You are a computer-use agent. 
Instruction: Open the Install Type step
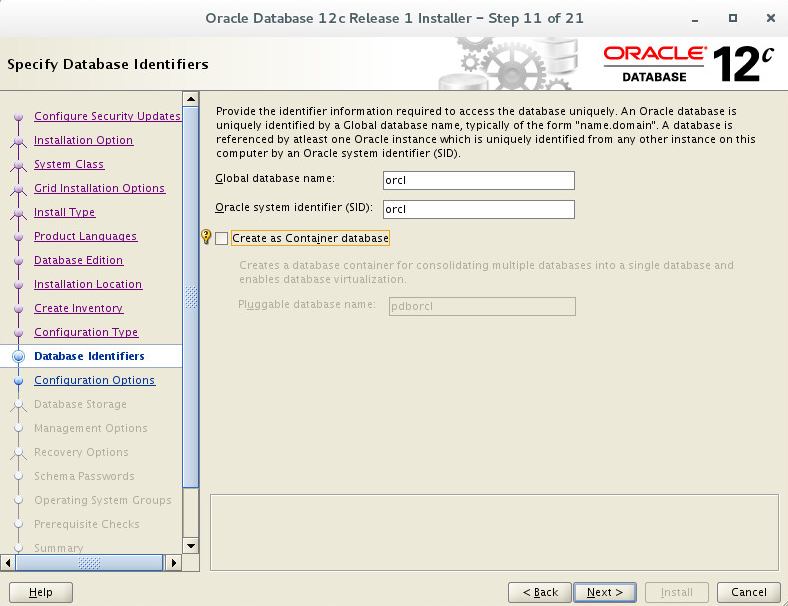(x=64, y=212)
